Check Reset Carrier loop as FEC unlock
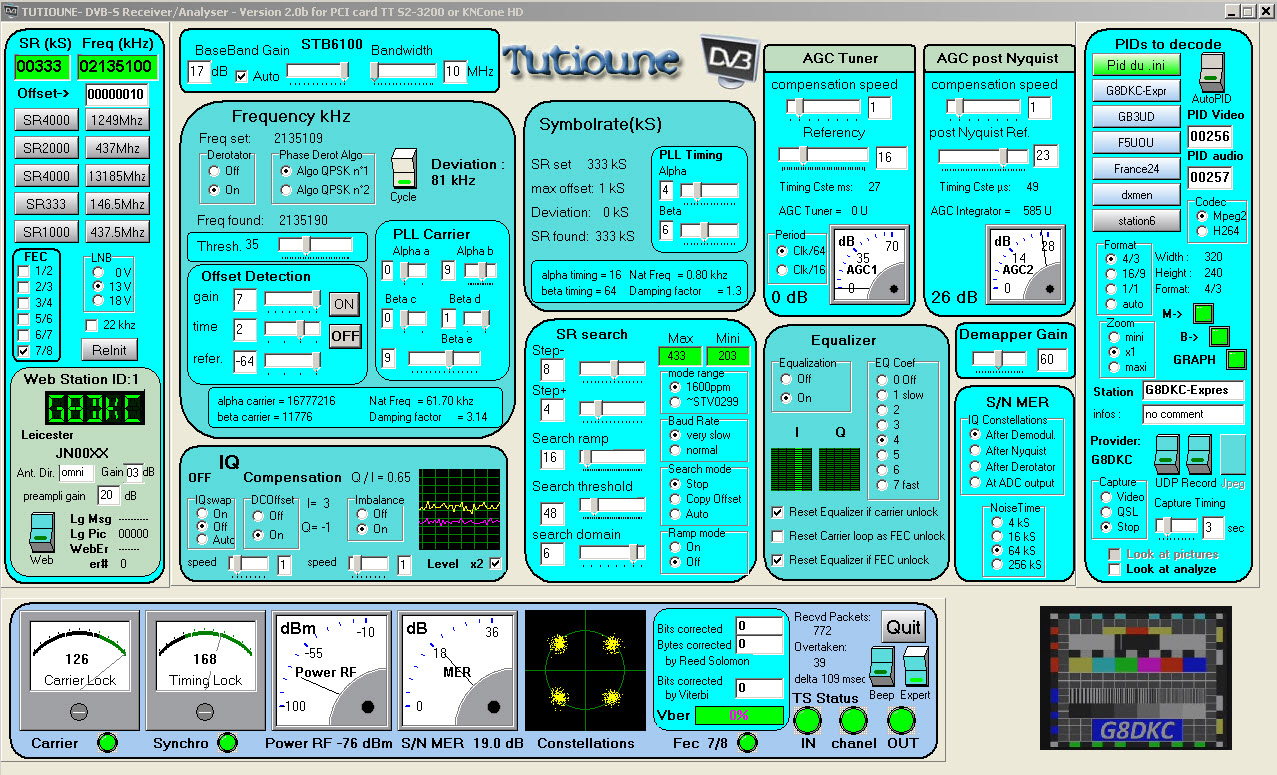The image size is (1277, 775). 778,536
